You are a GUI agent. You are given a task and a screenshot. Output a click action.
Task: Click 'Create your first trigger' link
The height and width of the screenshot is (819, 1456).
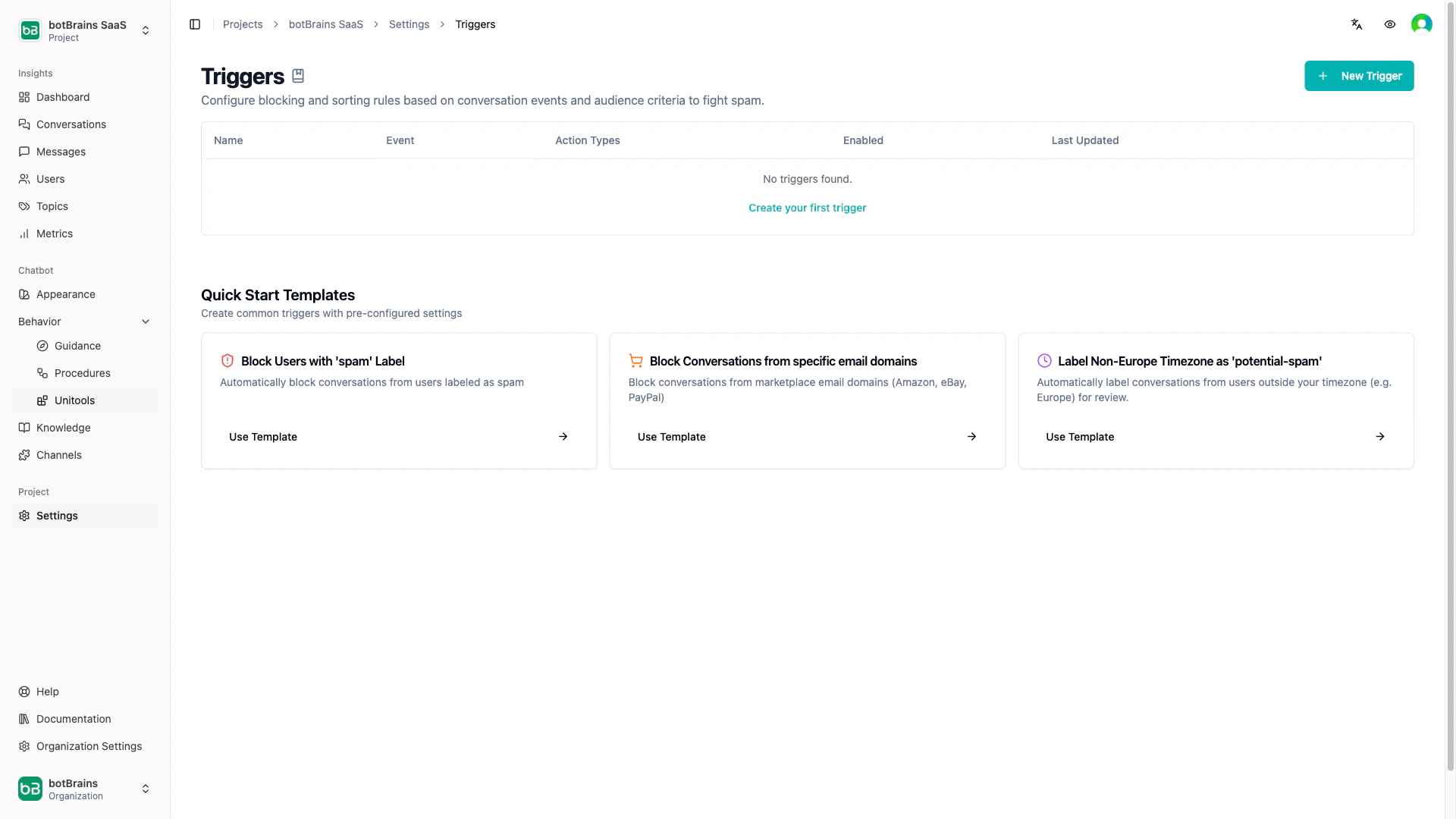pos(807,207)
